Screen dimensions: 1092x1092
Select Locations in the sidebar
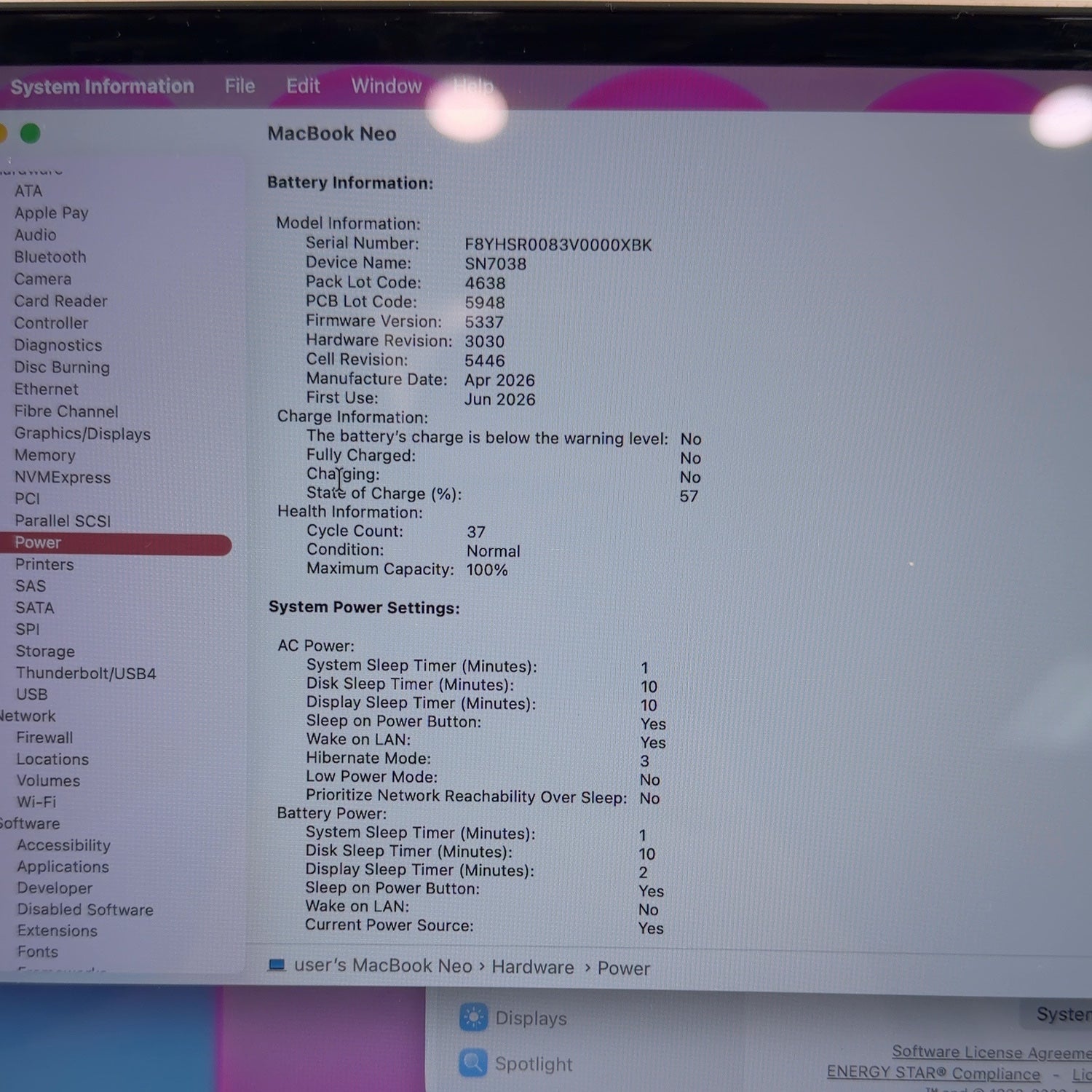point(52,759)
